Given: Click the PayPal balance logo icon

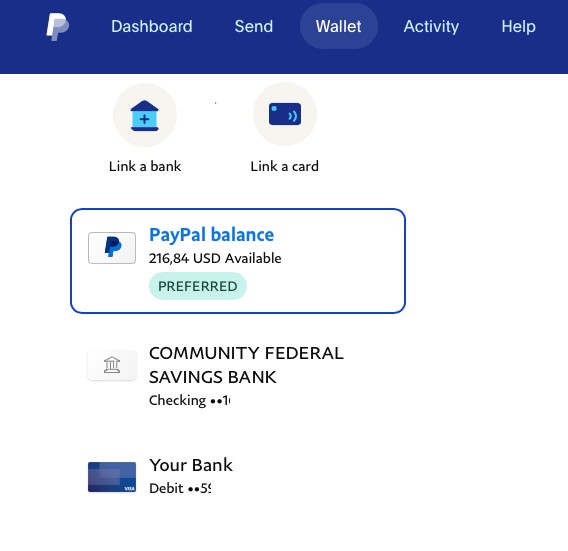Looking at the screenshot, I should click(x=112, y=248).
